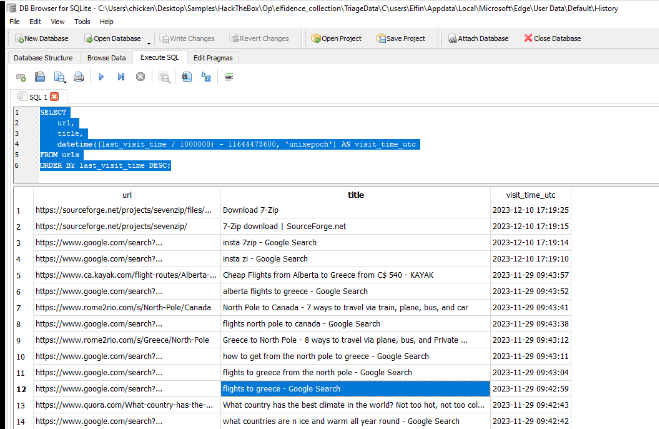Switch to the Browse Data tab
This screenshot has height=429, width=659.
106,58
